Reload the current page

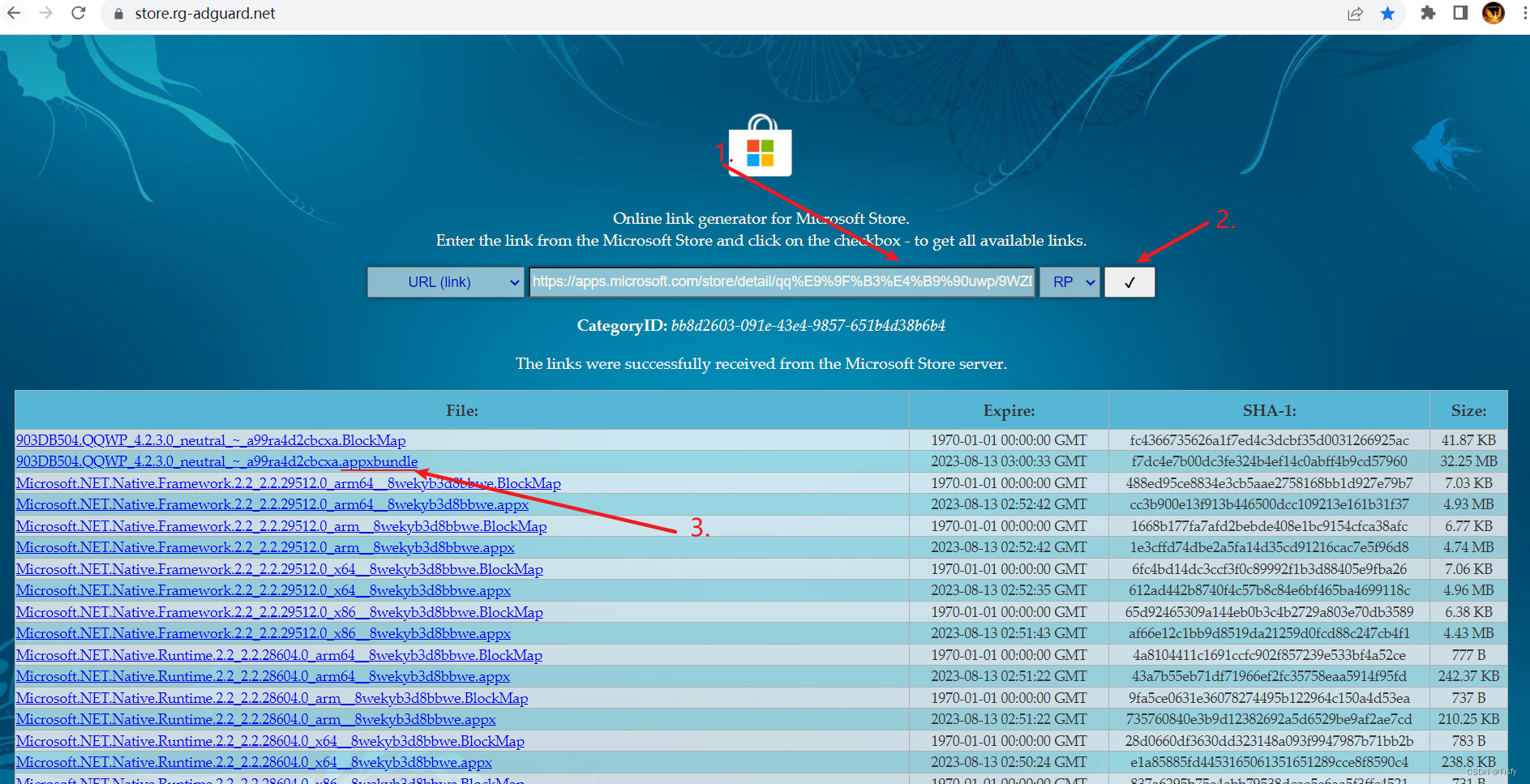pos(79,13)
